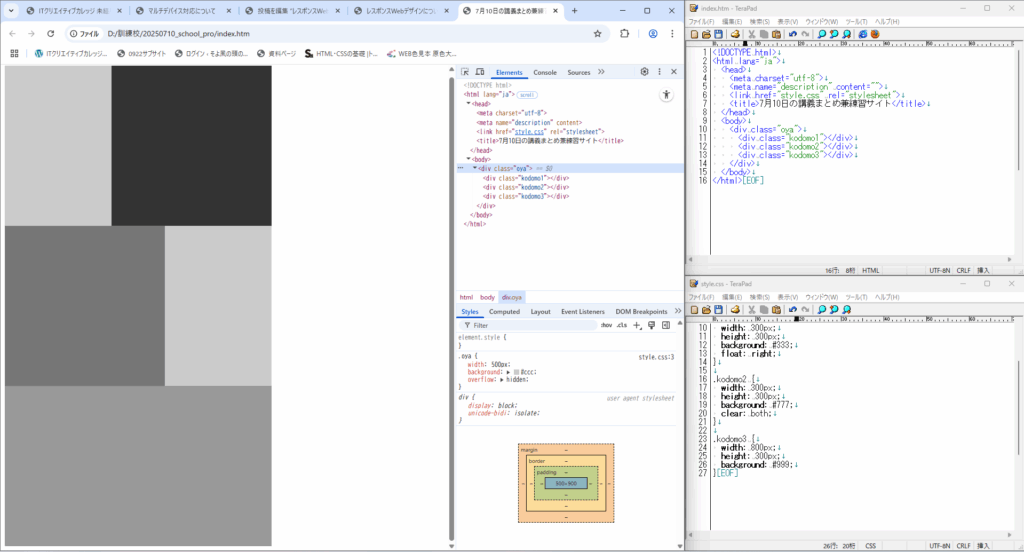Activate the DevTools inspect element picker
1024x552 pixels.
point(466,73)
